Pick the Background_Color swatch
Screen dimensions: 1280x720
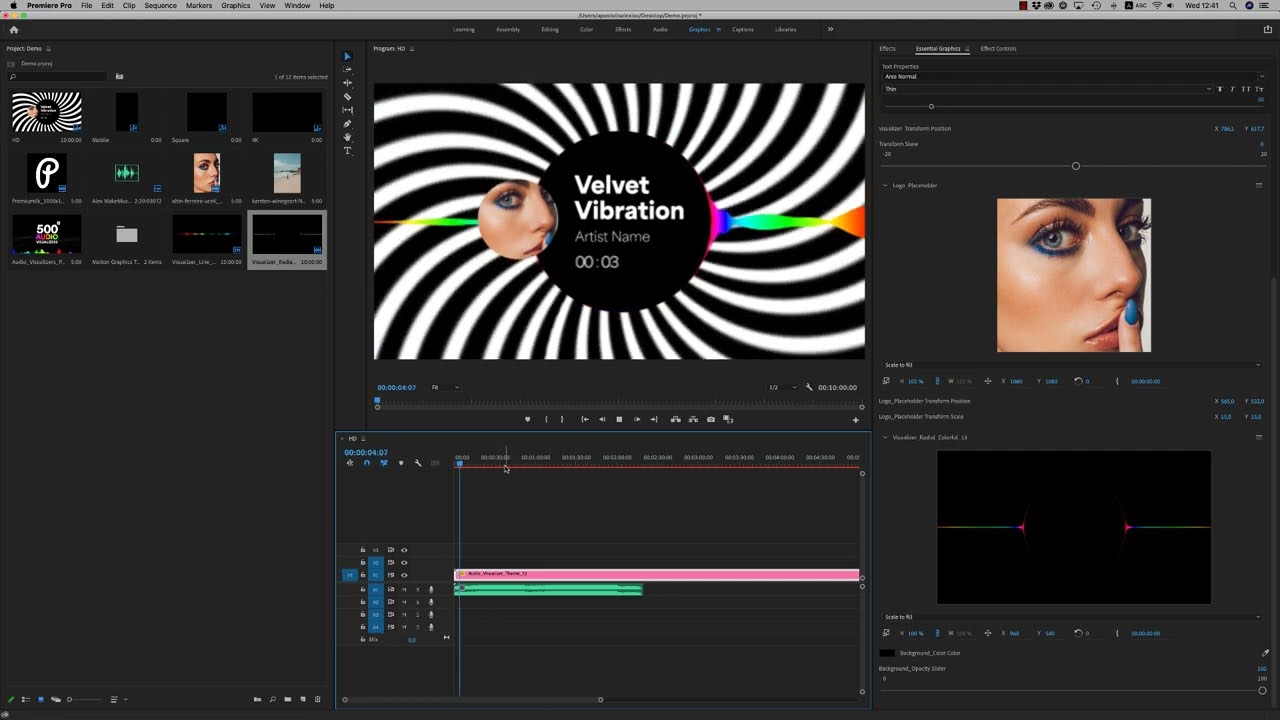tap(887, 653)
